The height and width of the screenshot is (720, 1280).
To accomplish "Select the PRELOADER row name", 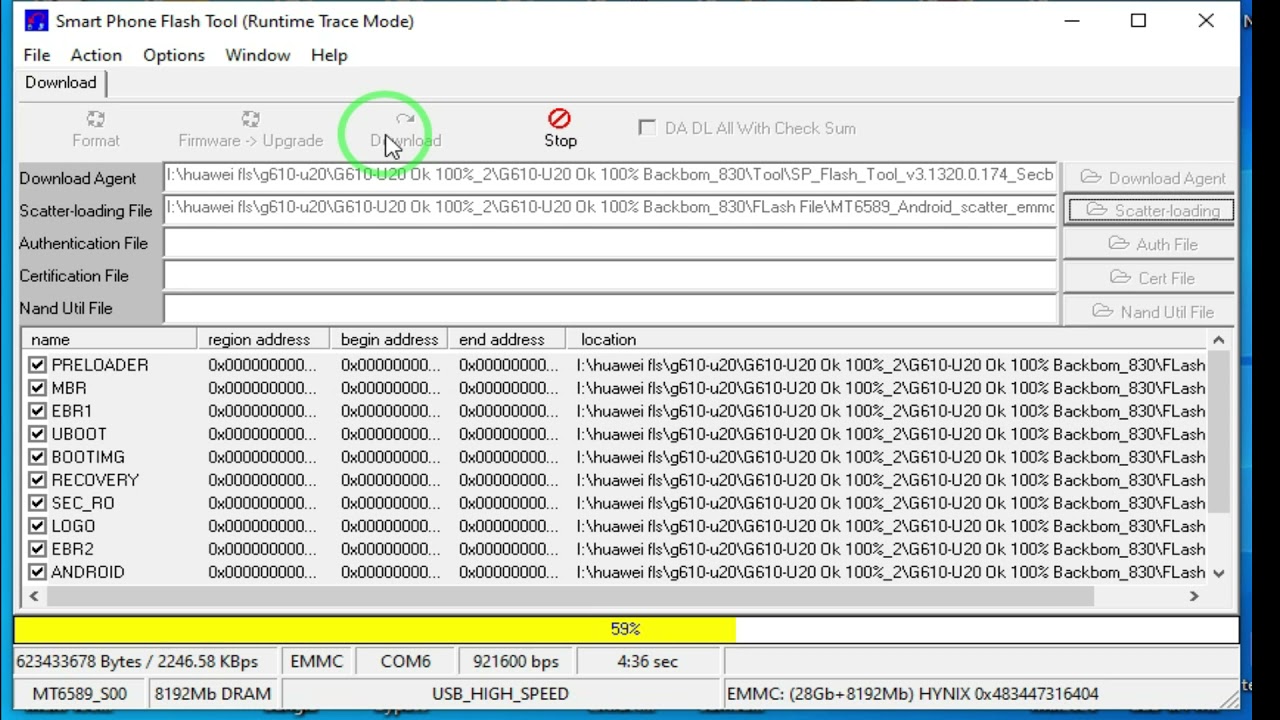I will [100, 365].
